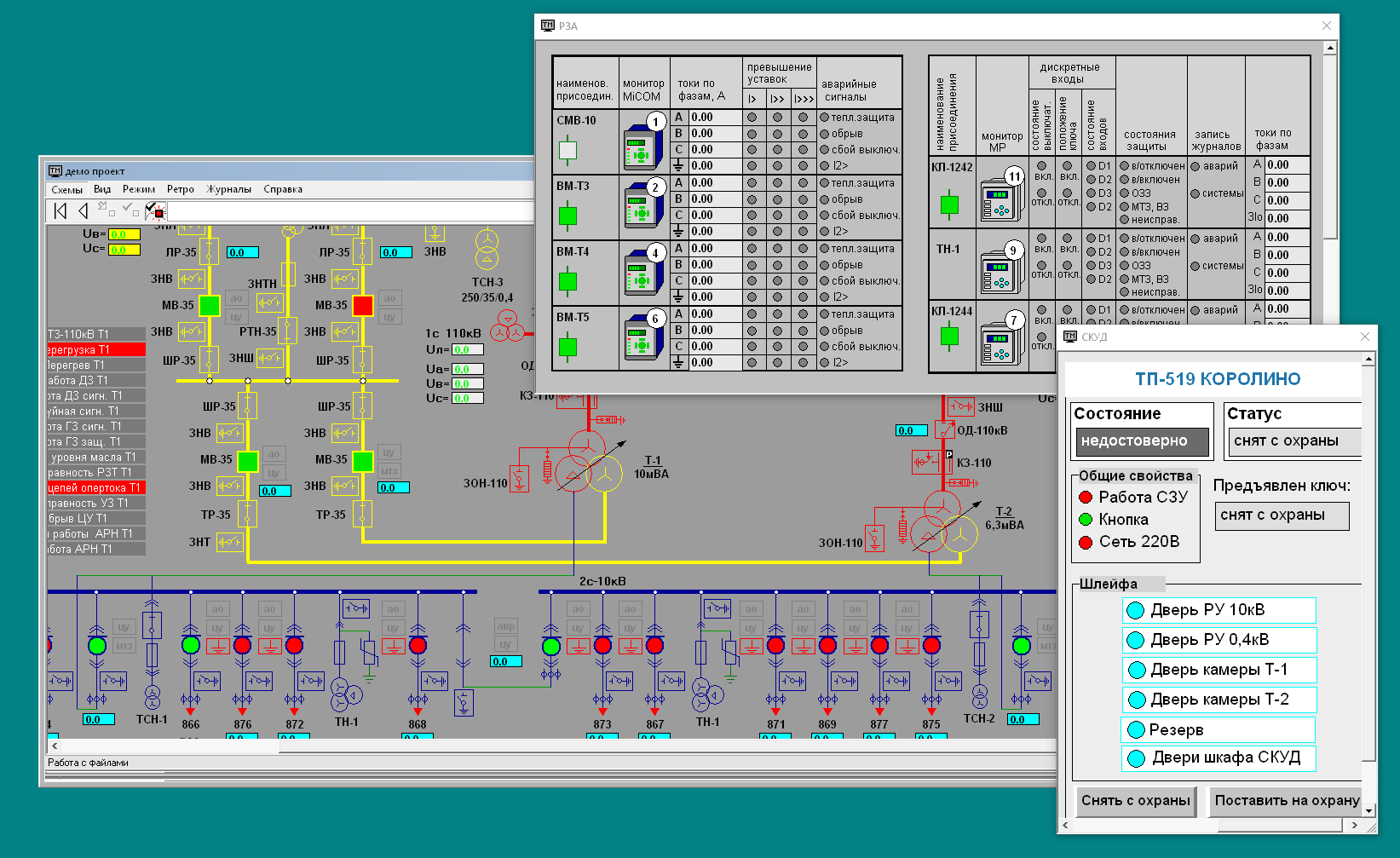Click the step-back triangle toolbar icon

[x=83, y=210]
